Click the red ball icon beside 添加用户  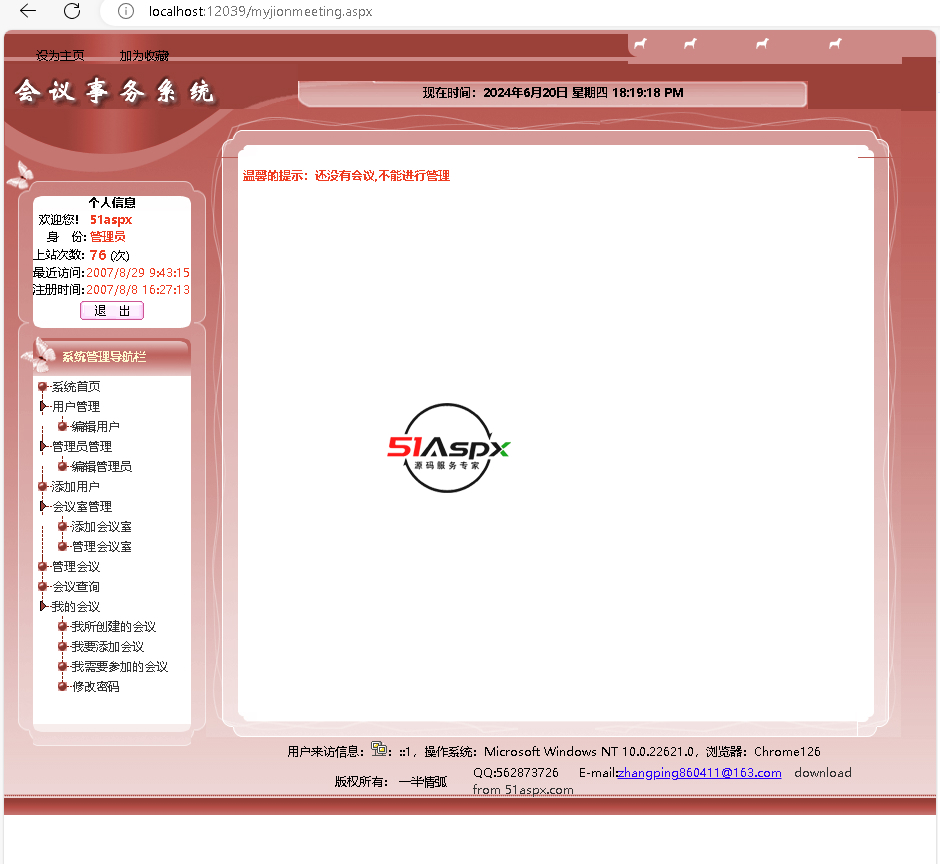(43, 486)
